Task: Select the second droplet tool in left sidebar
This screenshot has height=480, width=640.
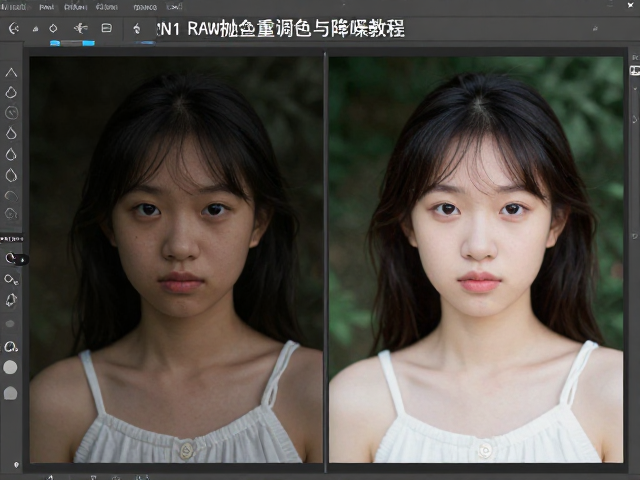Action: tap(11, 133)
